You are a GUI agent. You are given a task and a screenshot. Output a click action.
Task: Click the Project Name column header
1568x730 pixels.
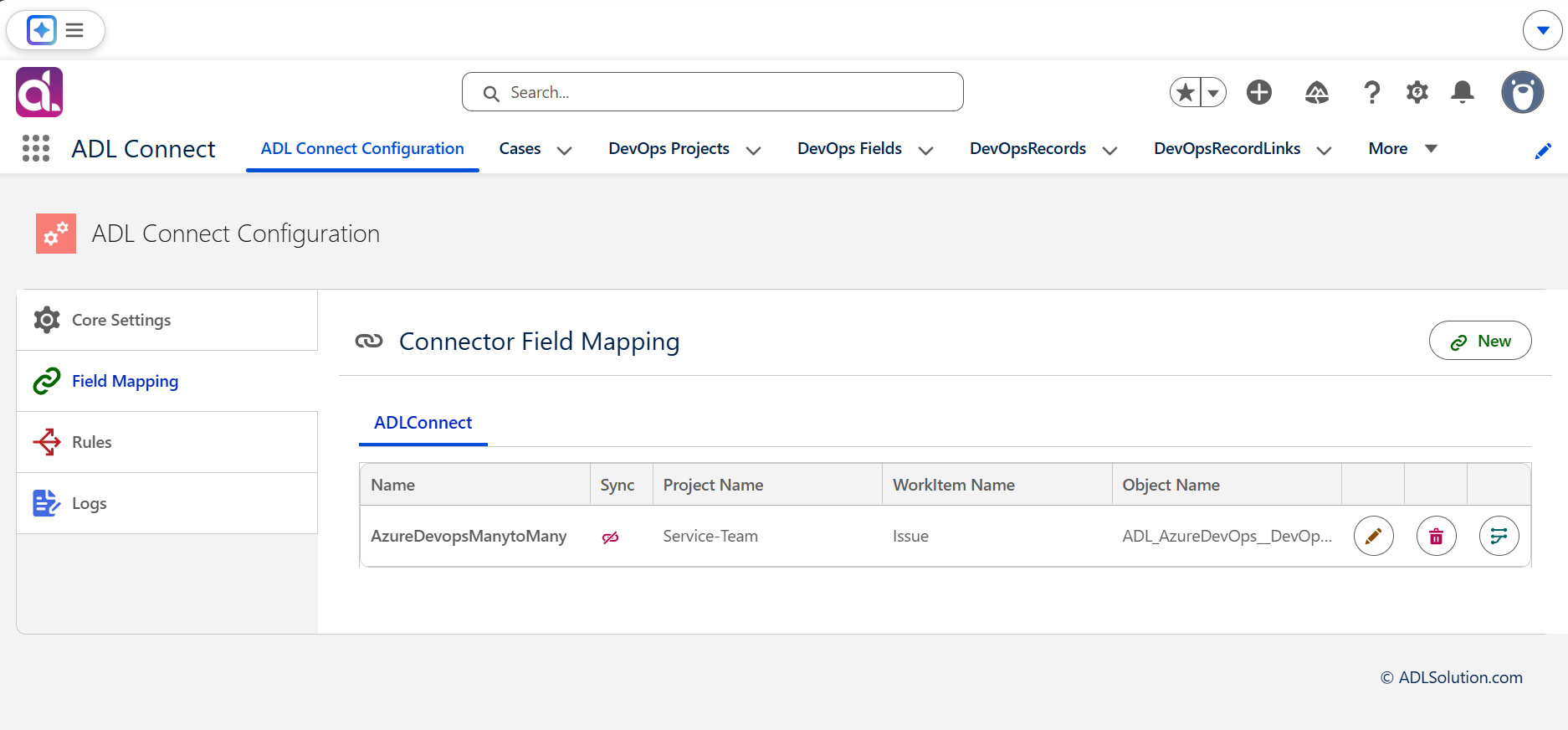pyautogui.click(x=767, y=485)
